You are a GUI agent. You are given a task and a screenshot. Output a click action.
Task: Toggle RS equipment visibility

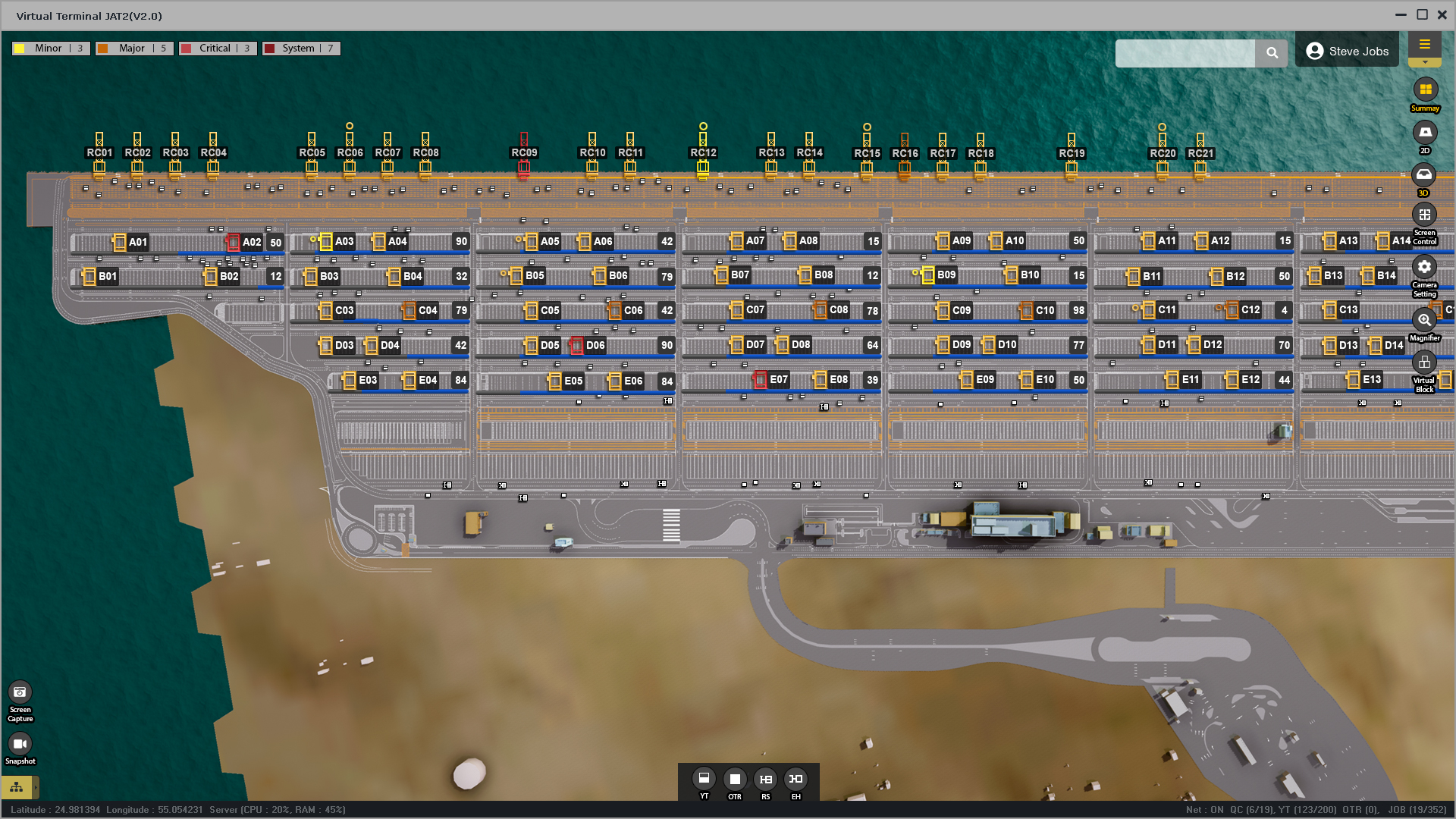pos(765,779)
